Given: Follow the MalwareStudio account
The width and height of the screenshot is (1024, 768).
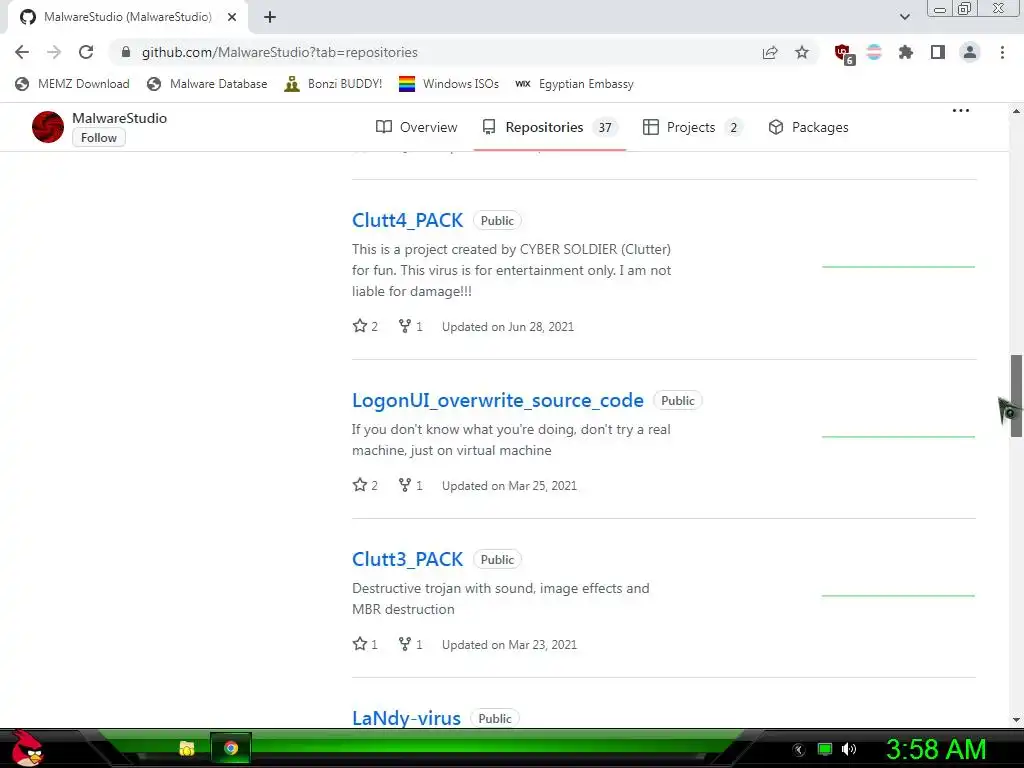Looking at the screenshot, I should [x=99, y=138].
